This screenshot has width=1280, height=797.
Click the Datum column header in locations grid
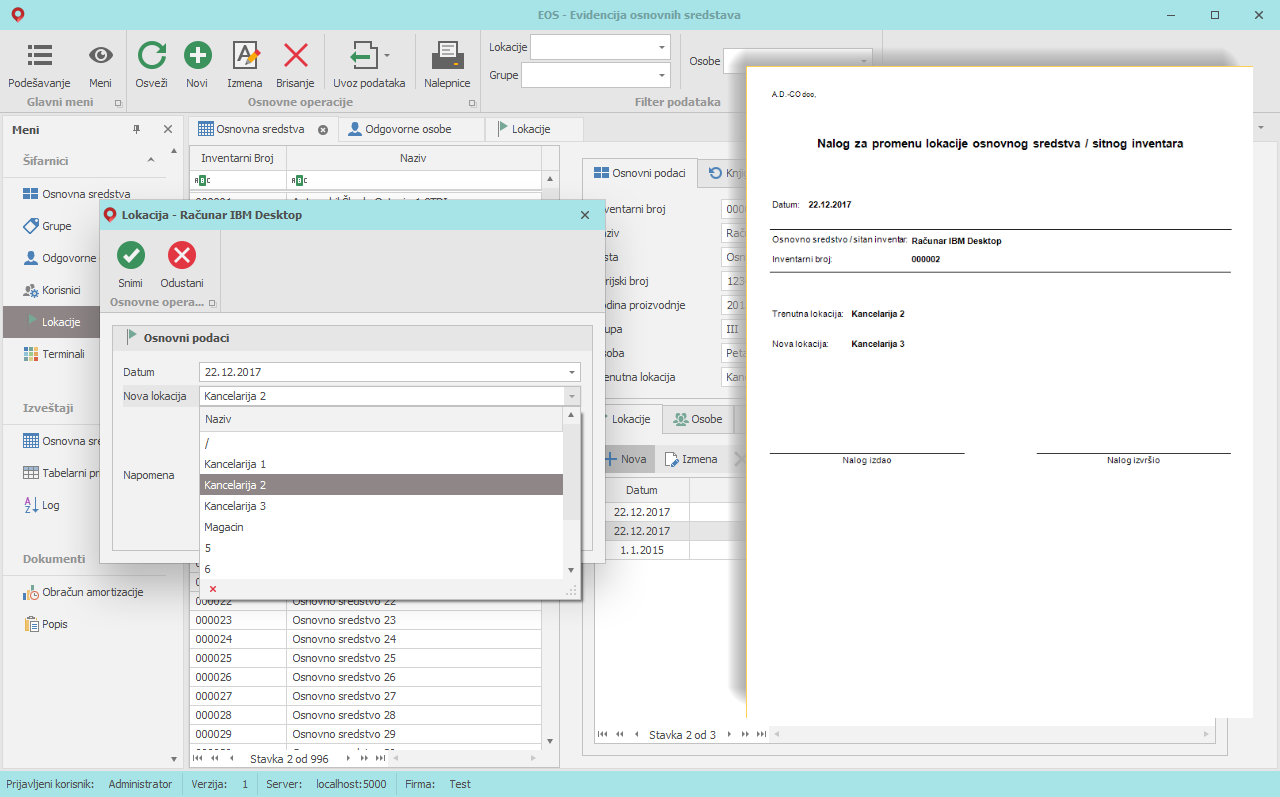point(642,490)
